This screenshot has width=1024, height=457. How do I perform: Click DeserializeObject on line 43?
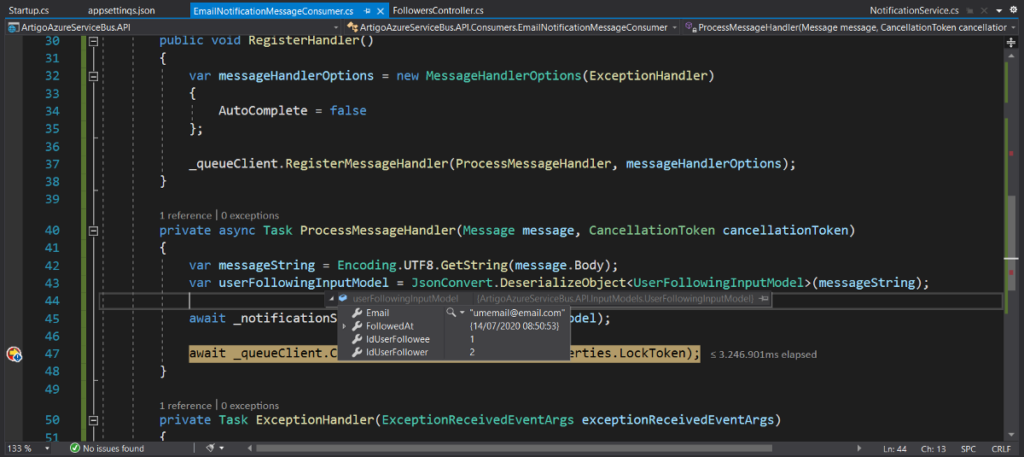[x=567, y=283]
